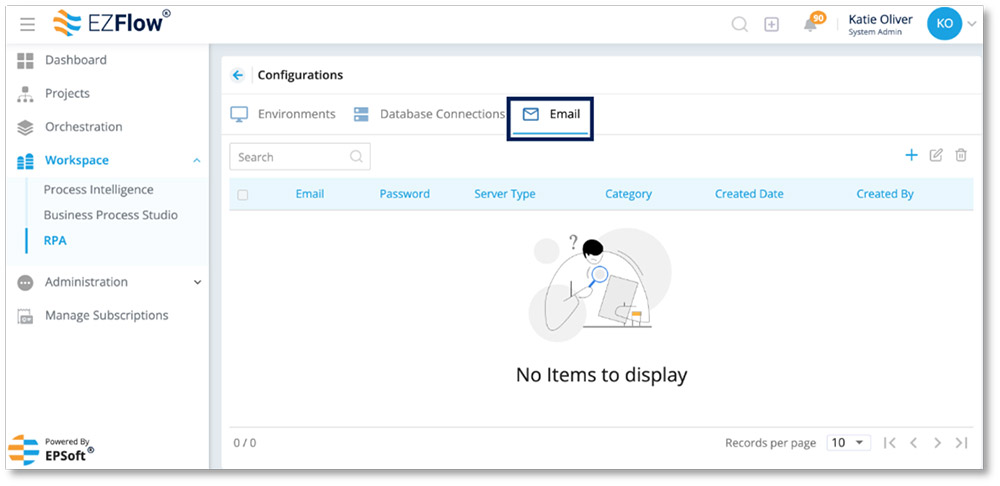
Task: Sort by the Server Type column header
Action: [504, 194]
